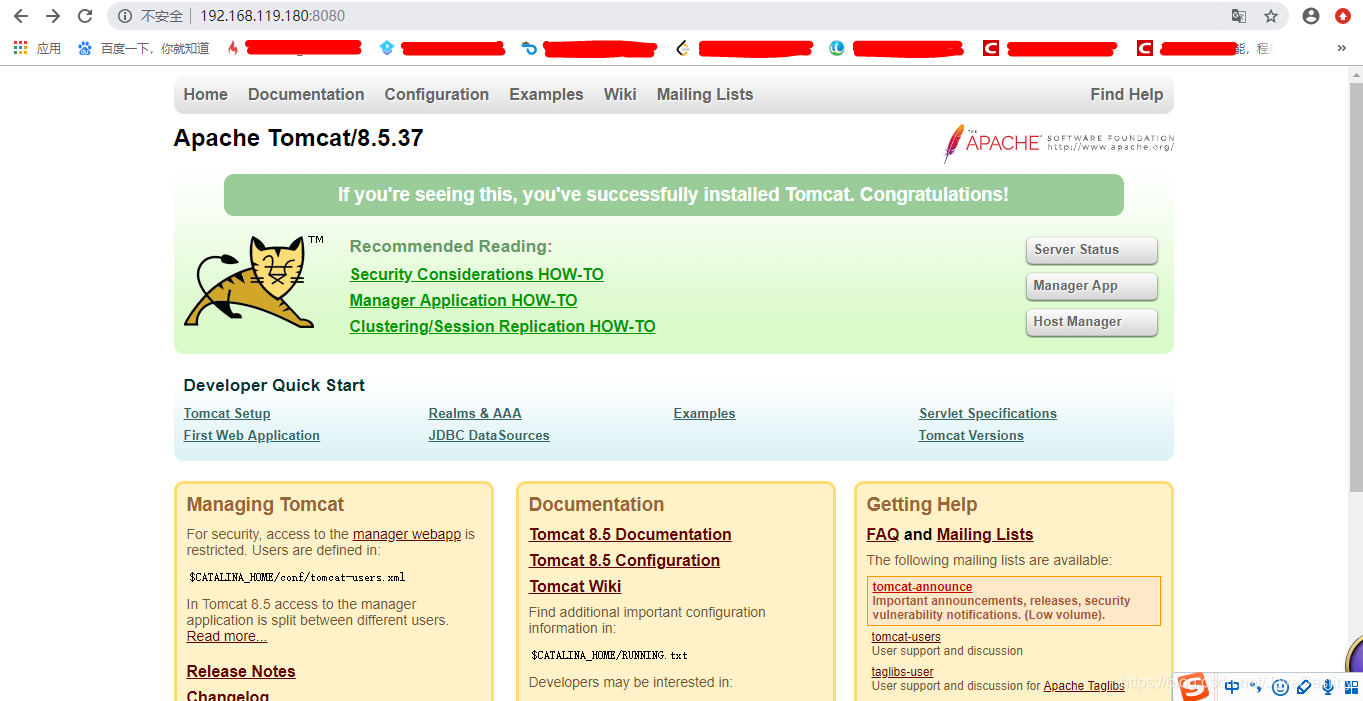Screen dimensions: 1363x701
Task: Click the Read more... link
Action: click(x=227, y=636)
